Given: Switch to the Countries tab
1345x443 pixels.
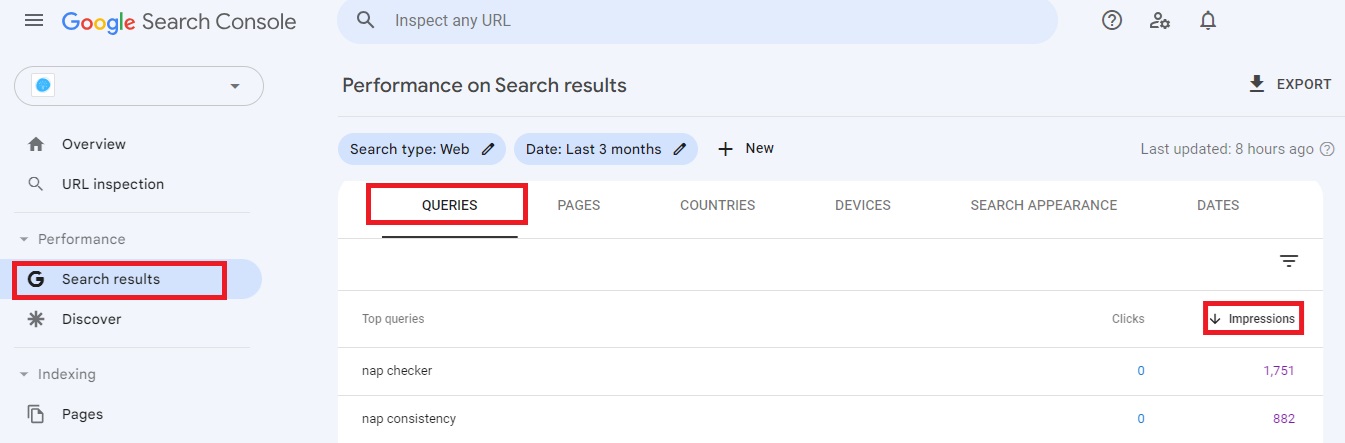Looking at the screenshot, I should tap(717, 205).
